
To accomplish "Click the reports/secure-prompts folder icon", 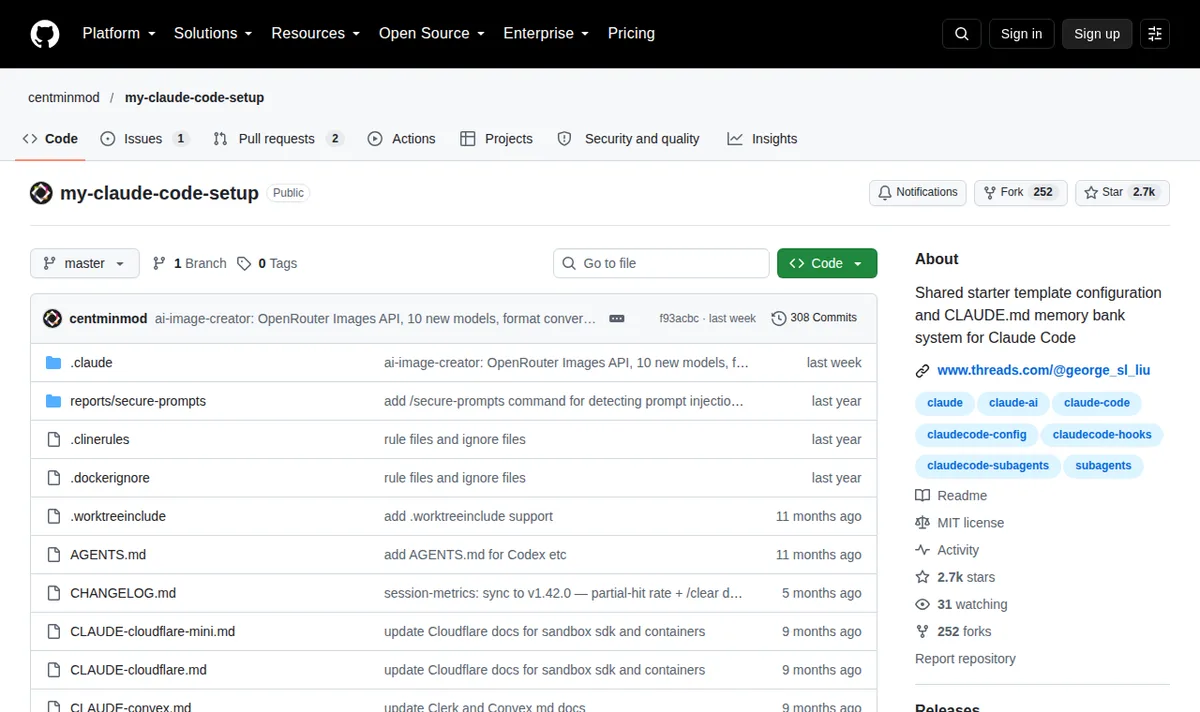I will [x=54, y=401].
